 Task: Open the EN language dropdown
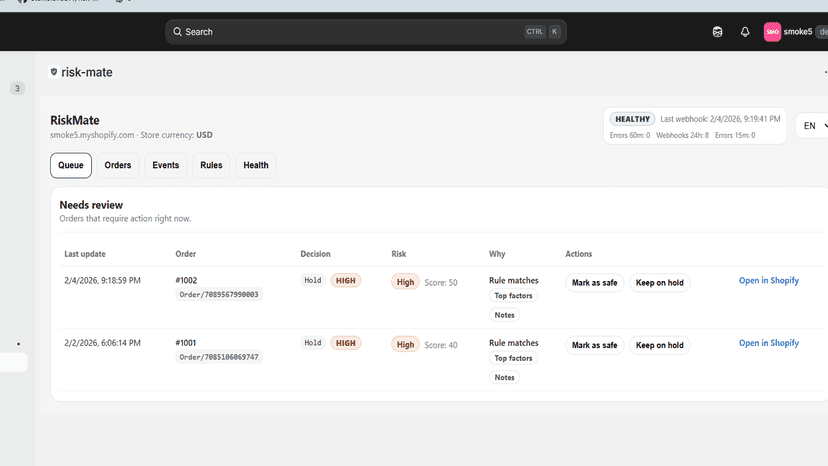(813, 126)
